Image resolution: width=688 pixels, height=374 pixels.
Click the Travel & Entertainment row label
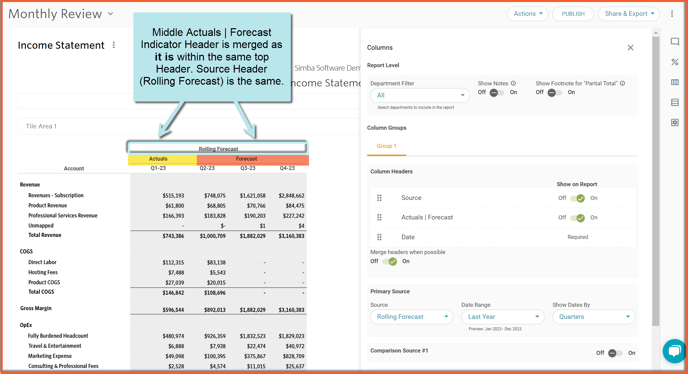point(54,346)
